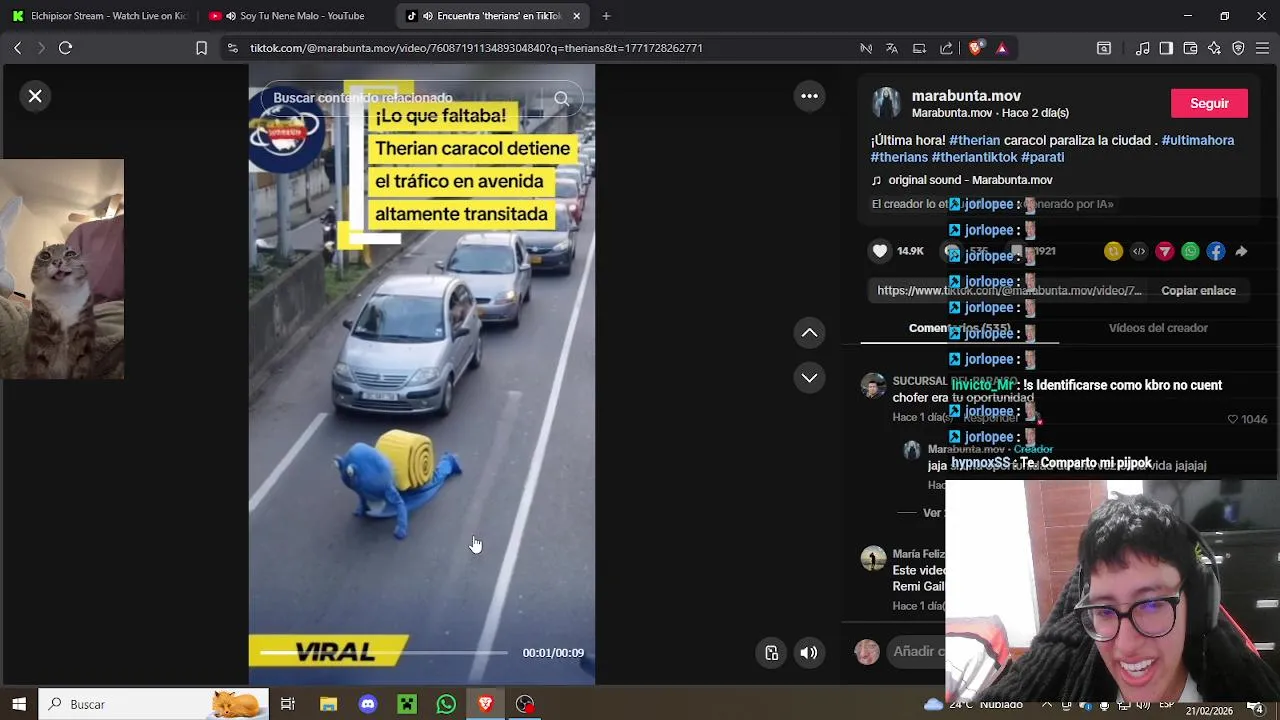Open the #ultimahora hashtag
Image resolution: width=1280 pixels, height=720 pixels.
pyautogui.click(x=1197, y=140)
